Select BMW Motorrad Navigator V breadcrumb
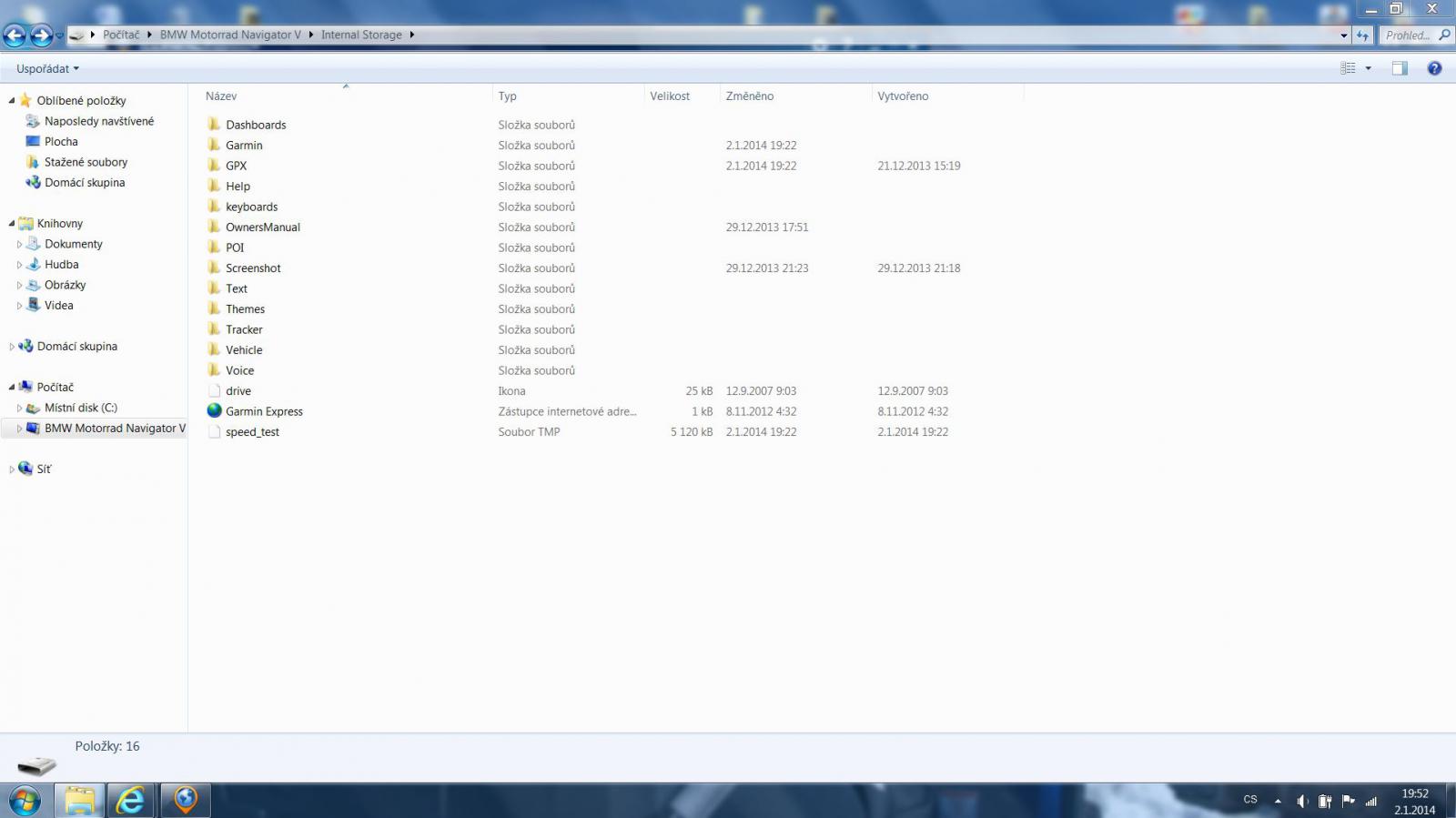This screenshot has height=818, width=1456. [230, 35]
